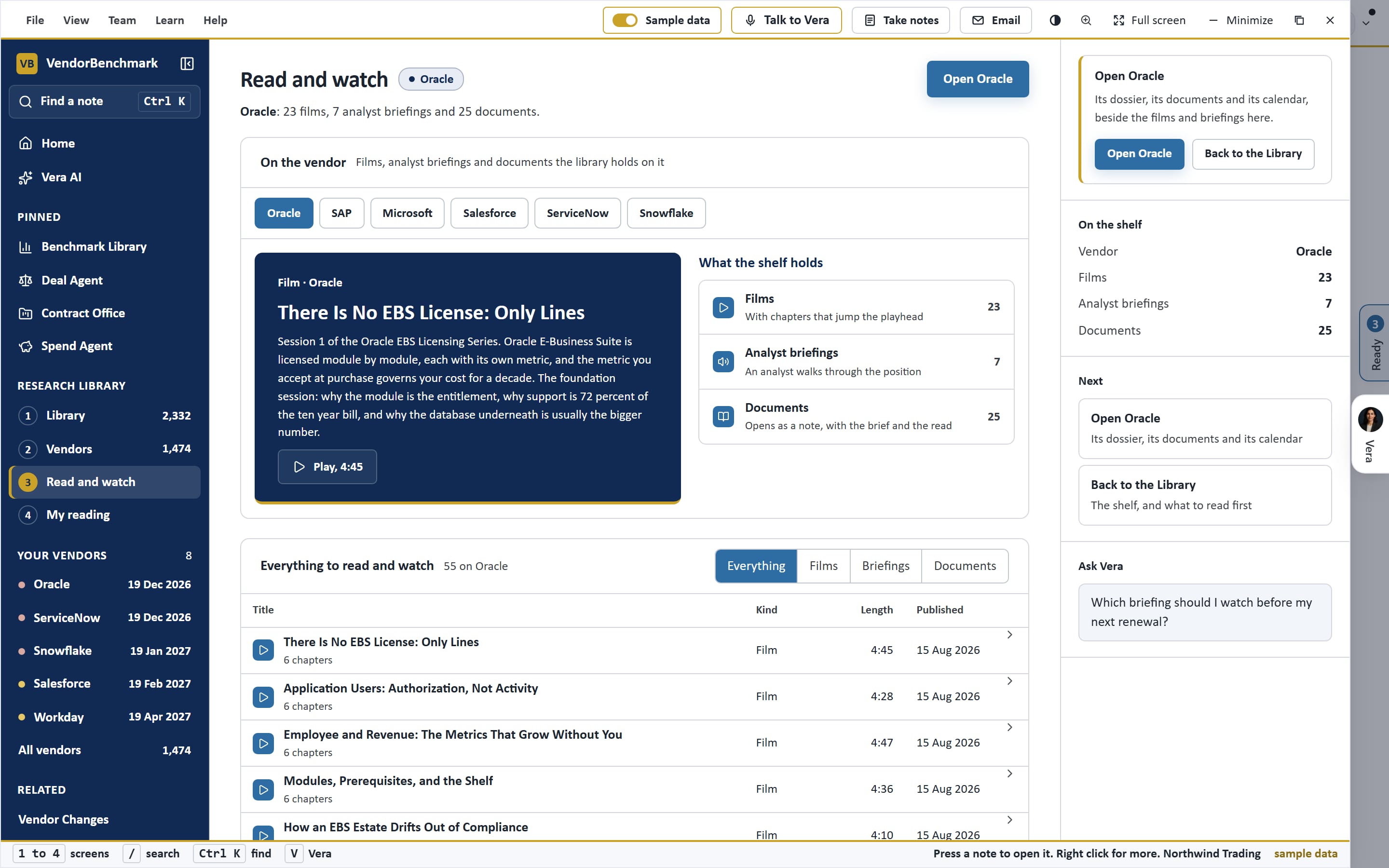Open Spend Agent pinned item
The height and width of the screenshot is (868, 1389).
[x=105, y=346]
